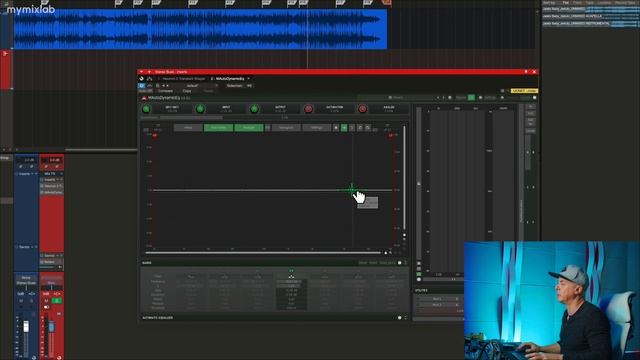Image resolution: width=640 pixels, height=360 pixels.
Task: Toggle the INPUT green power knob
Action: click(200, 109)
